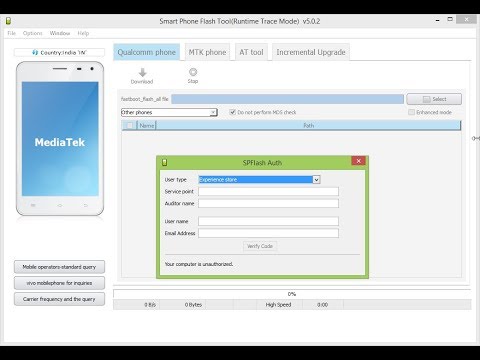Screen dimensions: 480x360
Task: Click the SPFlash Auth dialog icon
Action: click(164, 162)
